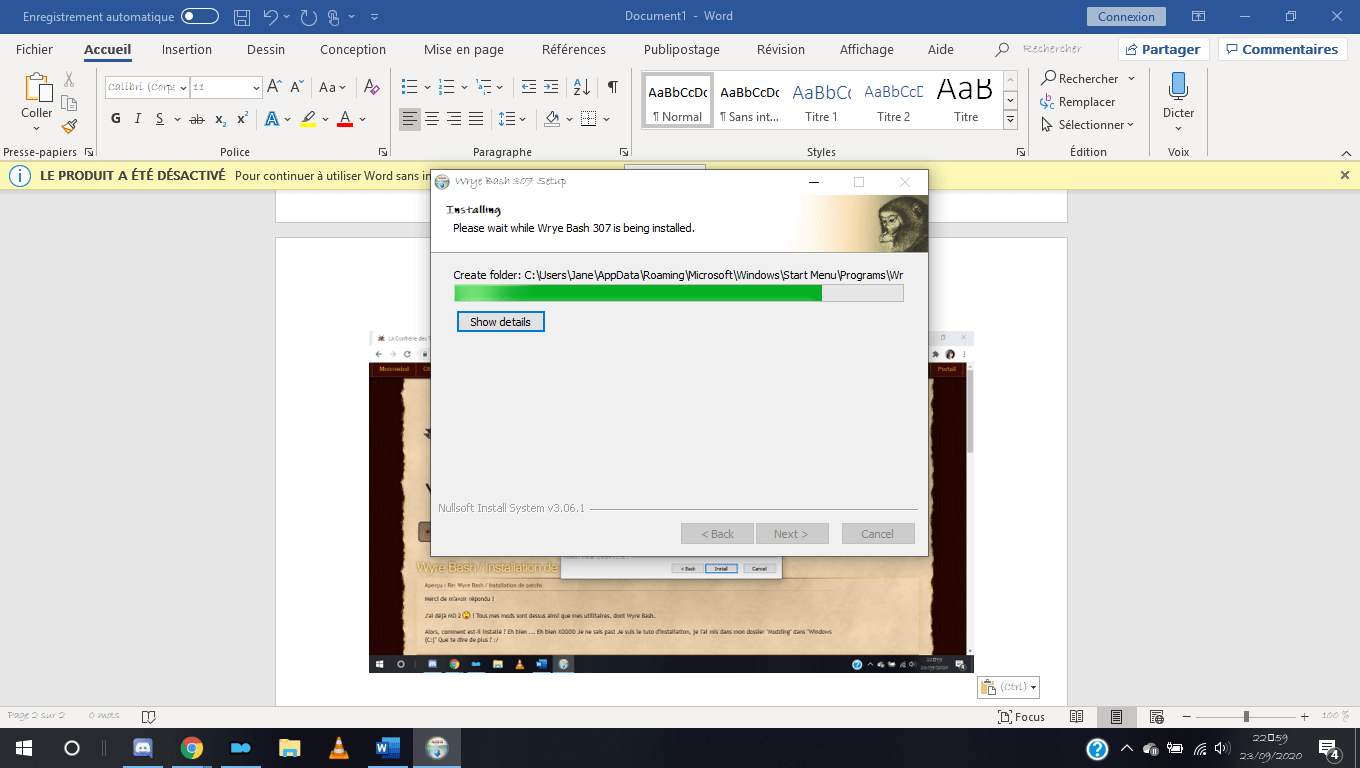This screenshot has width=1360, height=768.
Task: Apply strikethrough abc formatting
Action: [x=197, y=119]
